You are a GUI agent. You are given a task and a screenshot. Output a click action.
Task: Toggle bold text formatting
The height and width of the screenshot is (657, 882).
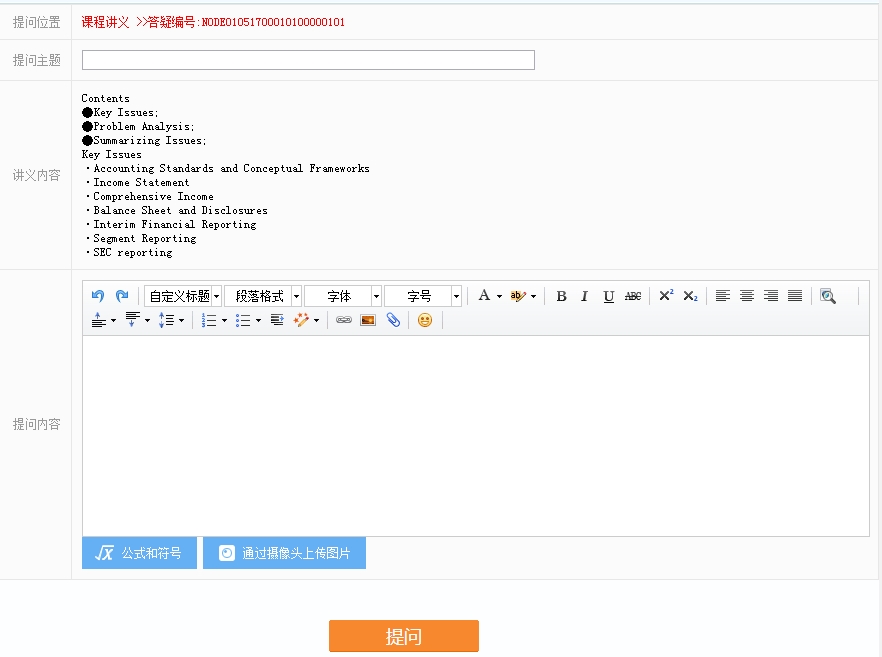click(x=561, y=296)
